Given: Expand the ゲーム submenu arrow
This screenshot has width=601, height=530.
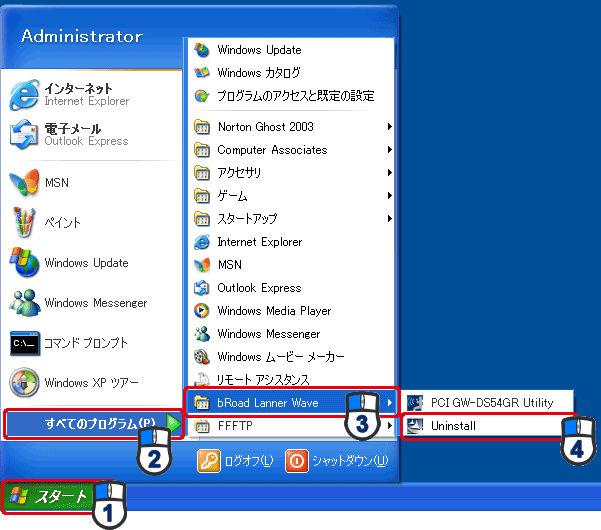Looking at the screenshot, I should pyautogui.click(x=389, y=195).
